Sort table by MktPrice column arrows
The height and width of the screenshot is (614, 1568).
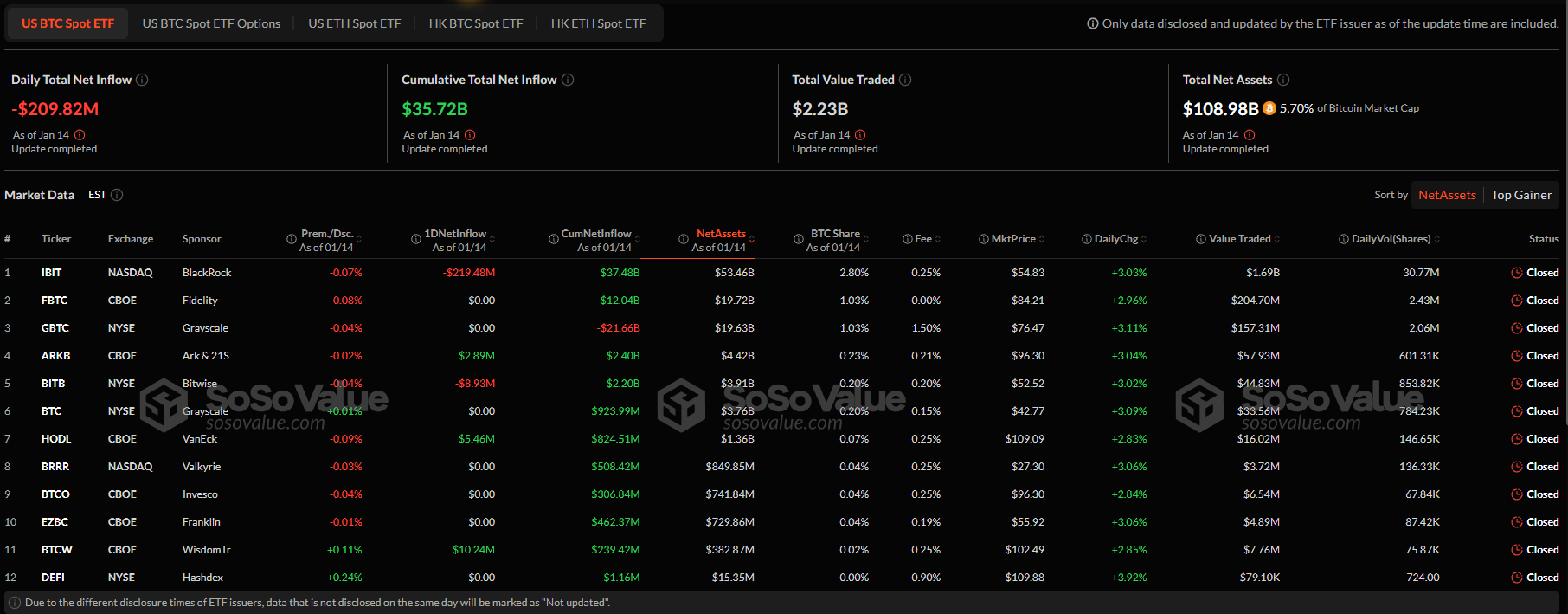[1042, 239]
